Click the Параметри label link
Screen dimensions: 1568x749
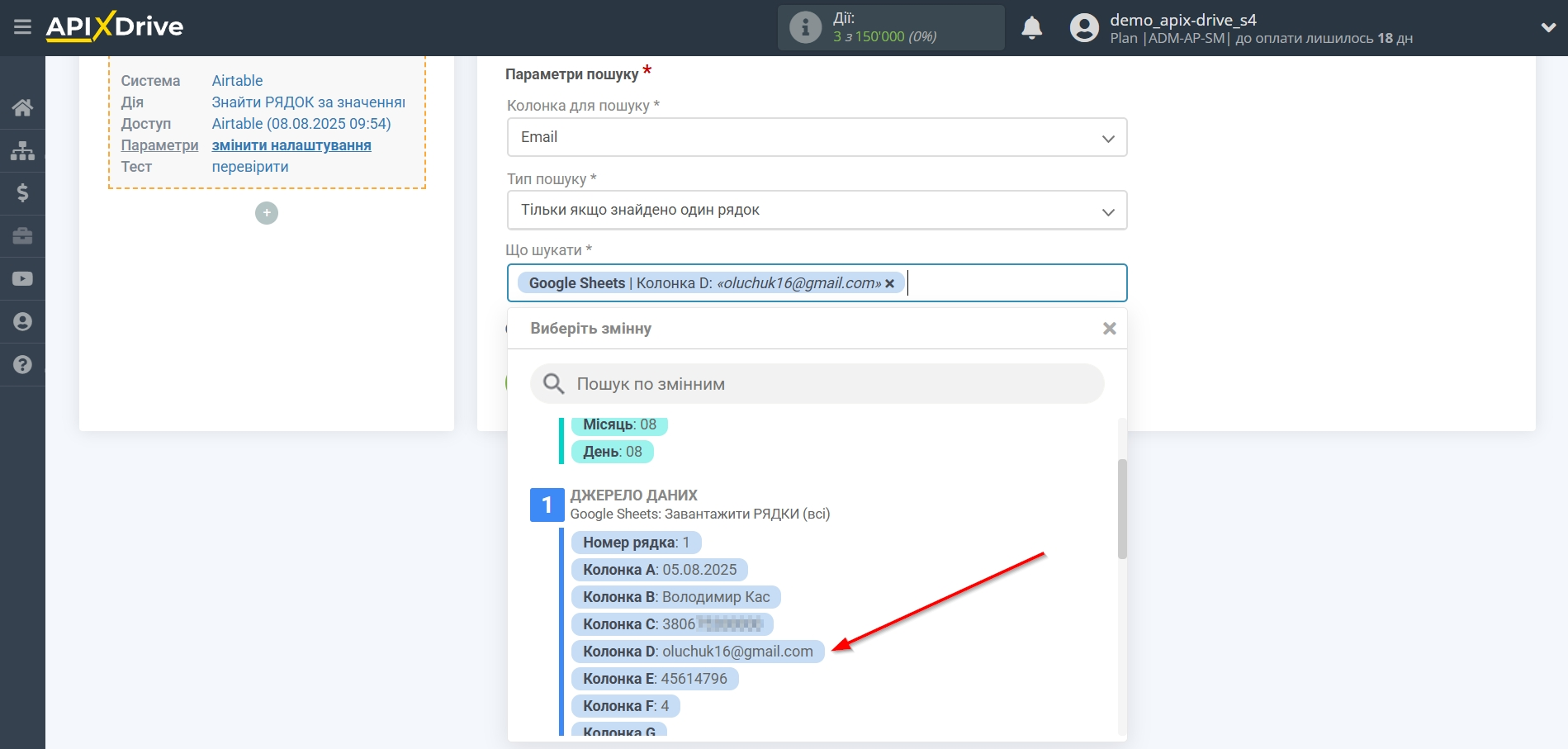159,145
